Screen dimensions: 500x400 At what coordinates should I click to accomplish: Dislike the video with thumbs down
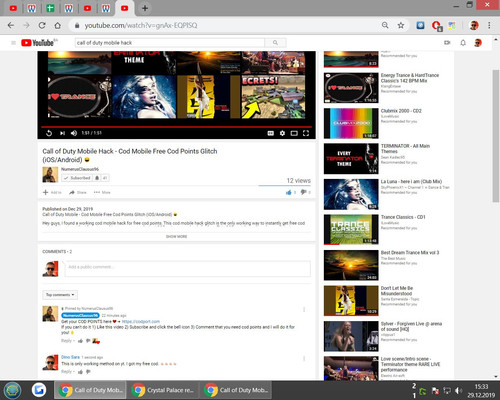click(x=303, y=192)
